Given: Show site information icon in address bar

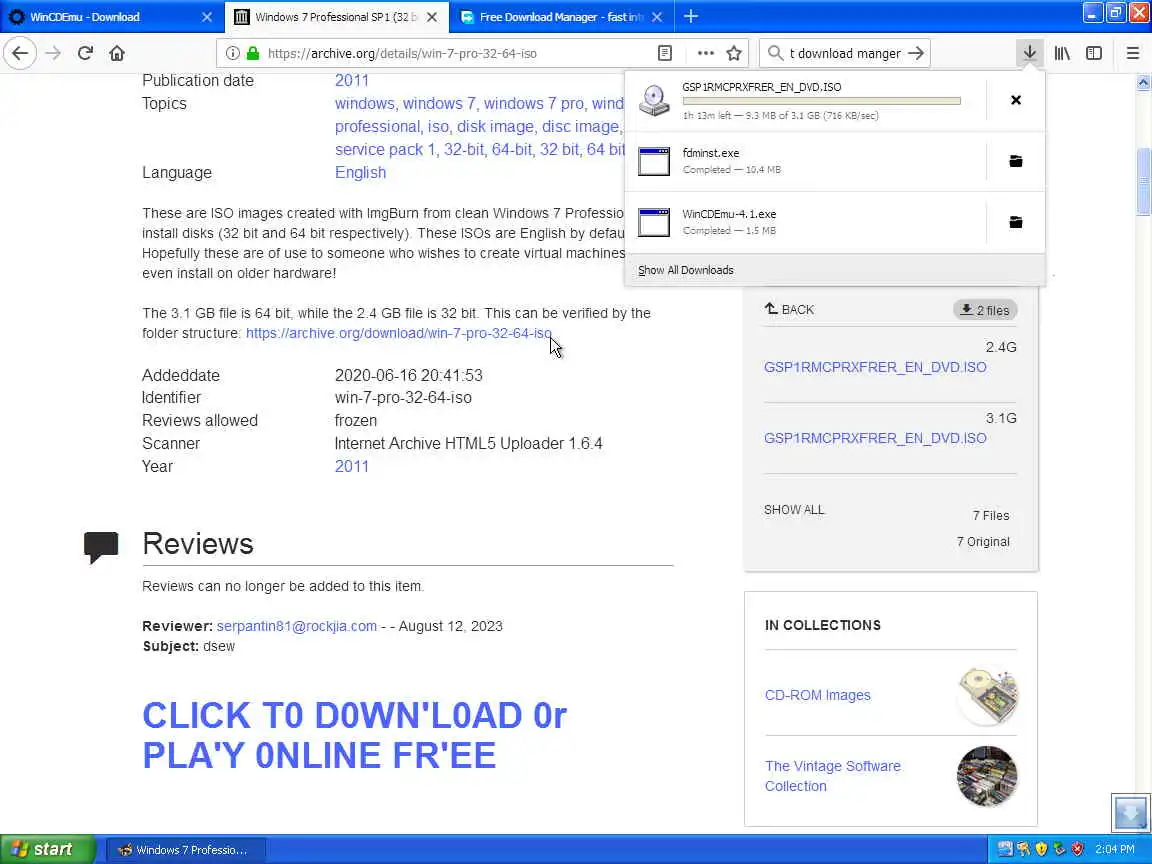Looking at the screenshot, I should pyautogui.click(x=232, y=53).
